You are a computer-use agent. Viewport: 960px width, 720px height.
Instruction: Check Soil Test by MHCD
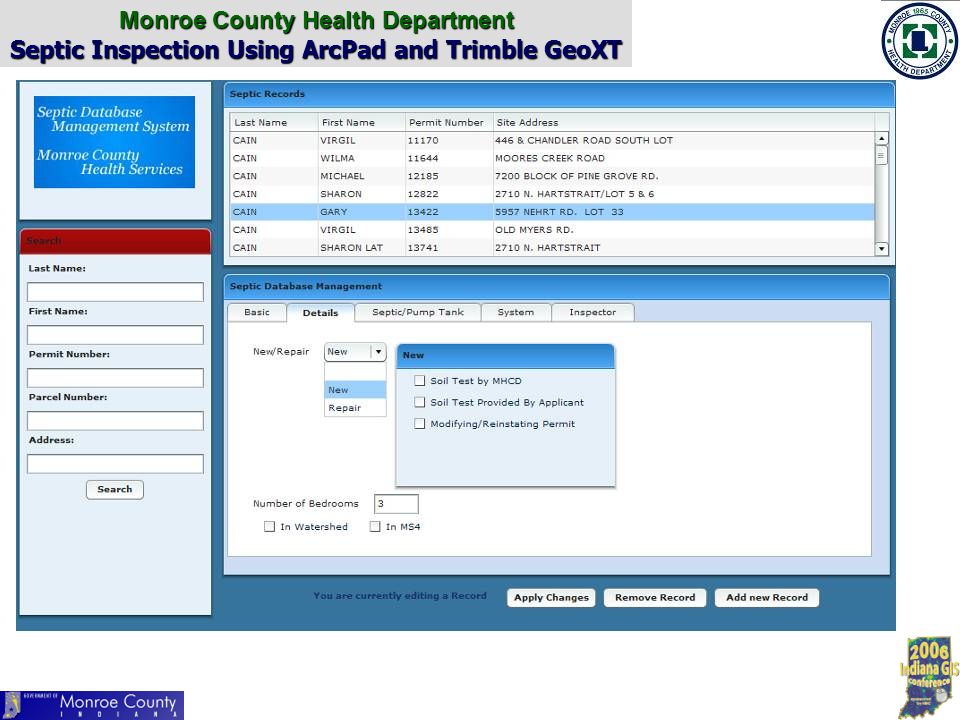pos(419,381)
